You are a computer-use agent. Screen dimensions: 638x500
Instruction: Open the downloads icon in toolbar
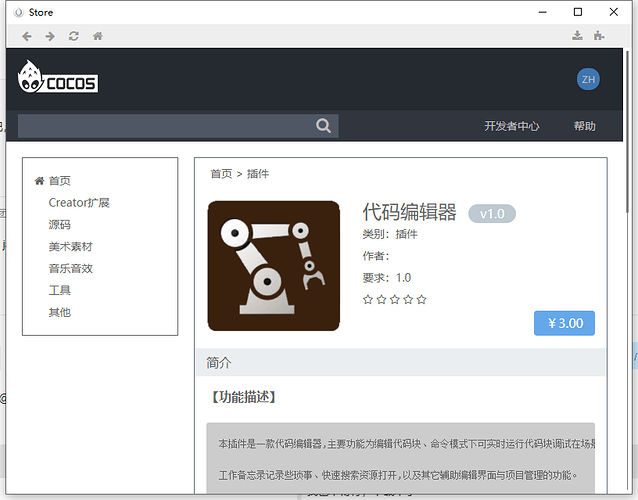(577, 35)
